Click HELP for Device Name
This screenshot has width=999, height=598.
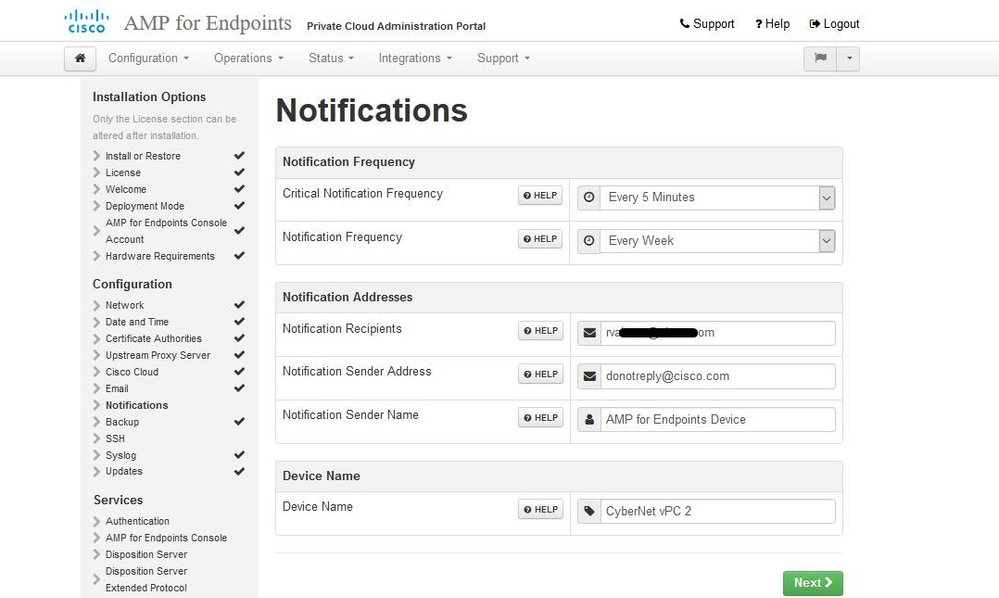click(540, 509)
